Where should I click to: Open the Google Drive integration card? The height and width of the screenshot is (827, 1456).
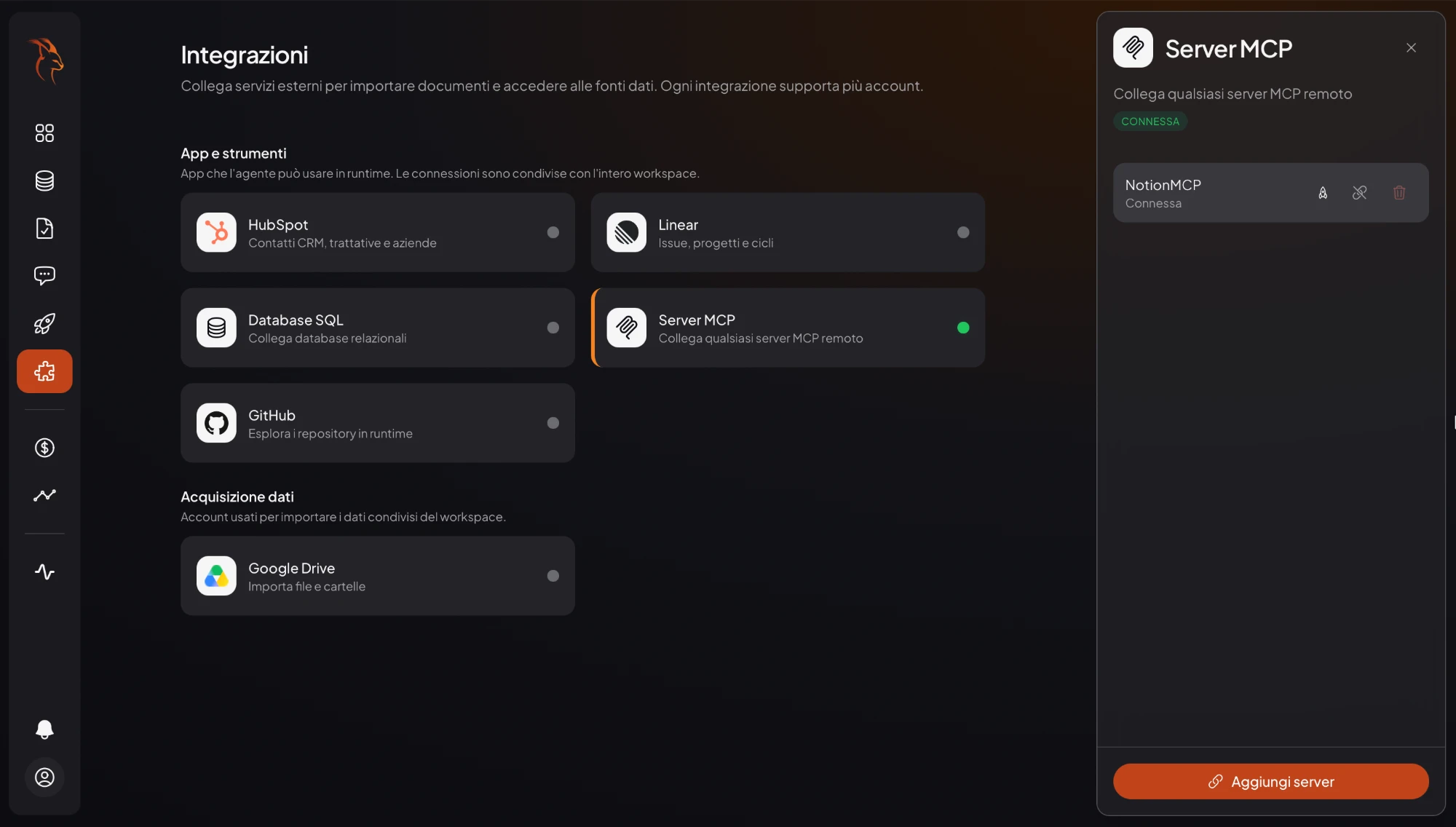pos(378,576)
